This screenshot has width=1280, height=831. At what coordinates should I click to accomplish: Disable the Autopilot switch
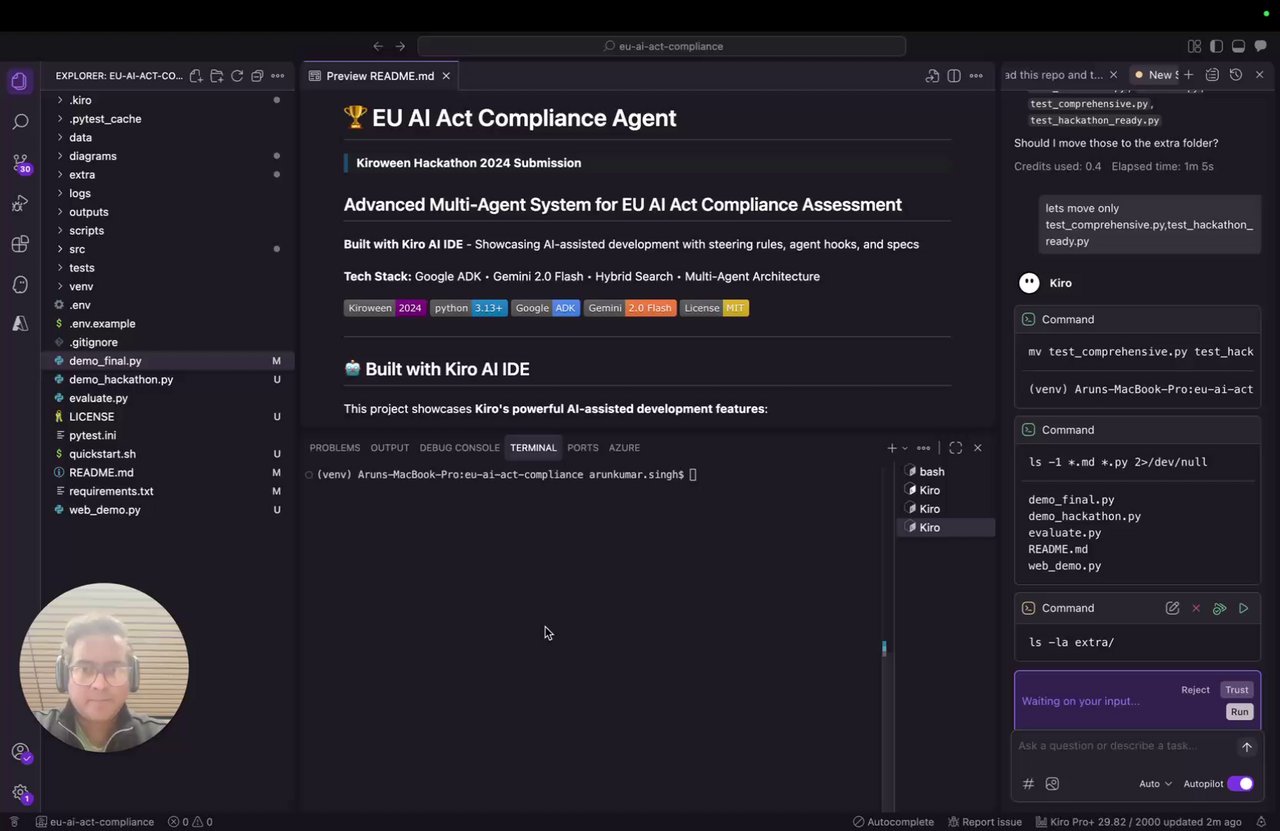pyautogui.click(x=1240, y=784)
